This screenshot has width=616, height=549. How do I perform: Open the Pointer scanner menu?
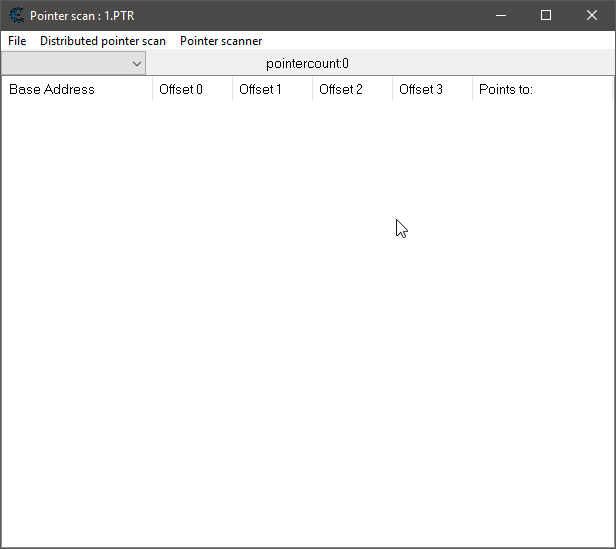(x=221, y=41)
